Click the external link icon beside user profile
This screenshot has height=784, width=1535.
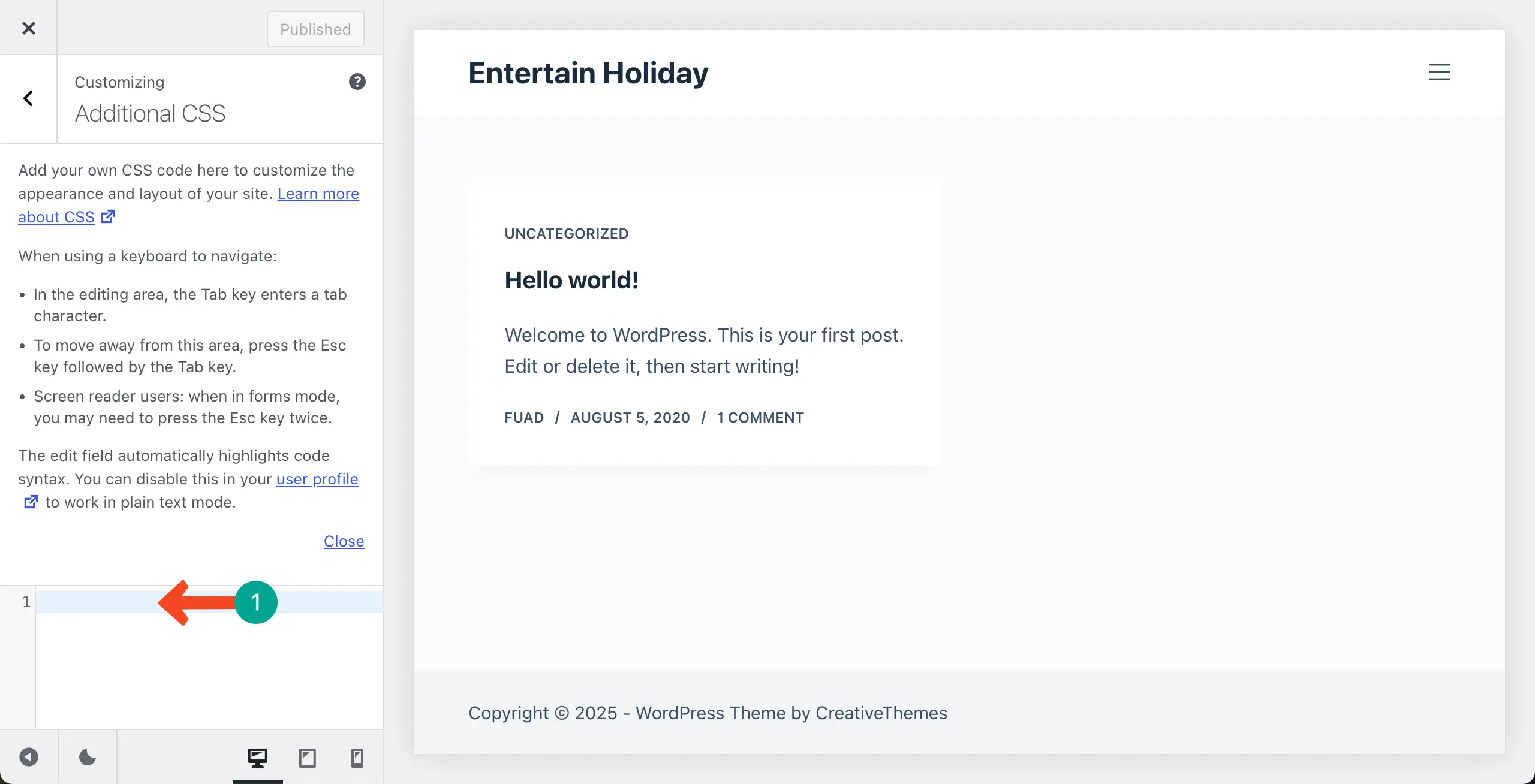click(31, 502)
